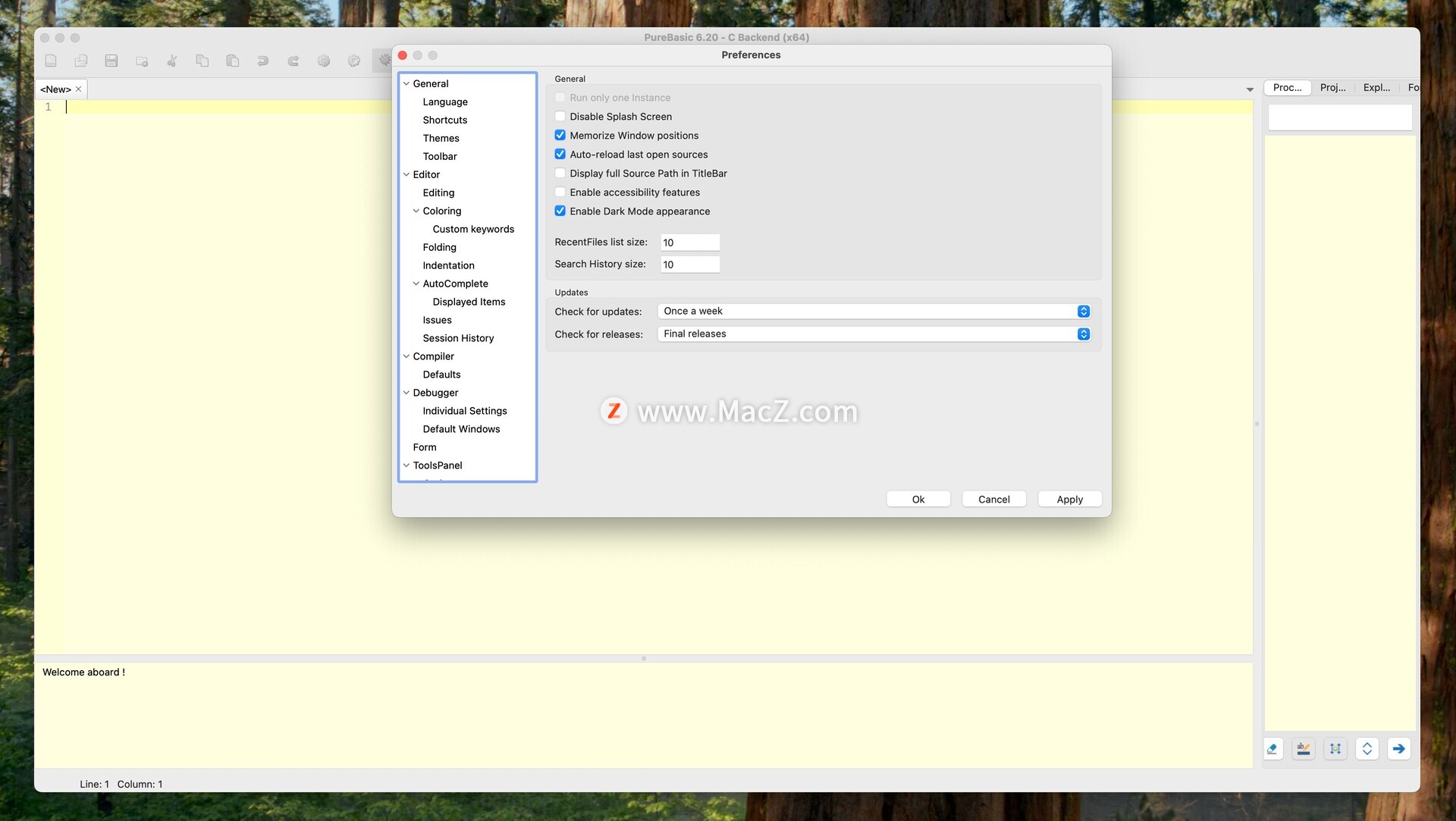
Task: Click the second gear compile toolbar icon
Action: [x=354, y=61]
